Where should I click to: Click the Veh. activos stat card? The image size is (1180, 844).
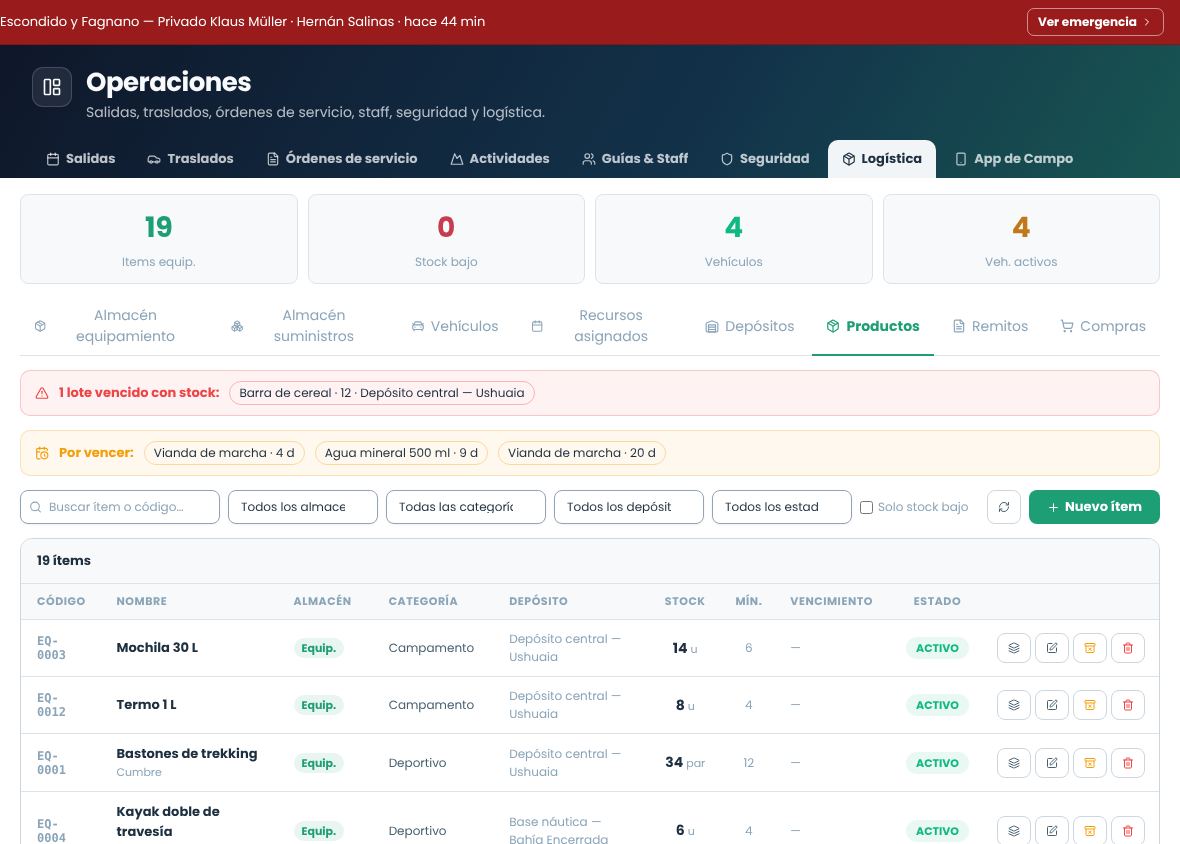1021,239
